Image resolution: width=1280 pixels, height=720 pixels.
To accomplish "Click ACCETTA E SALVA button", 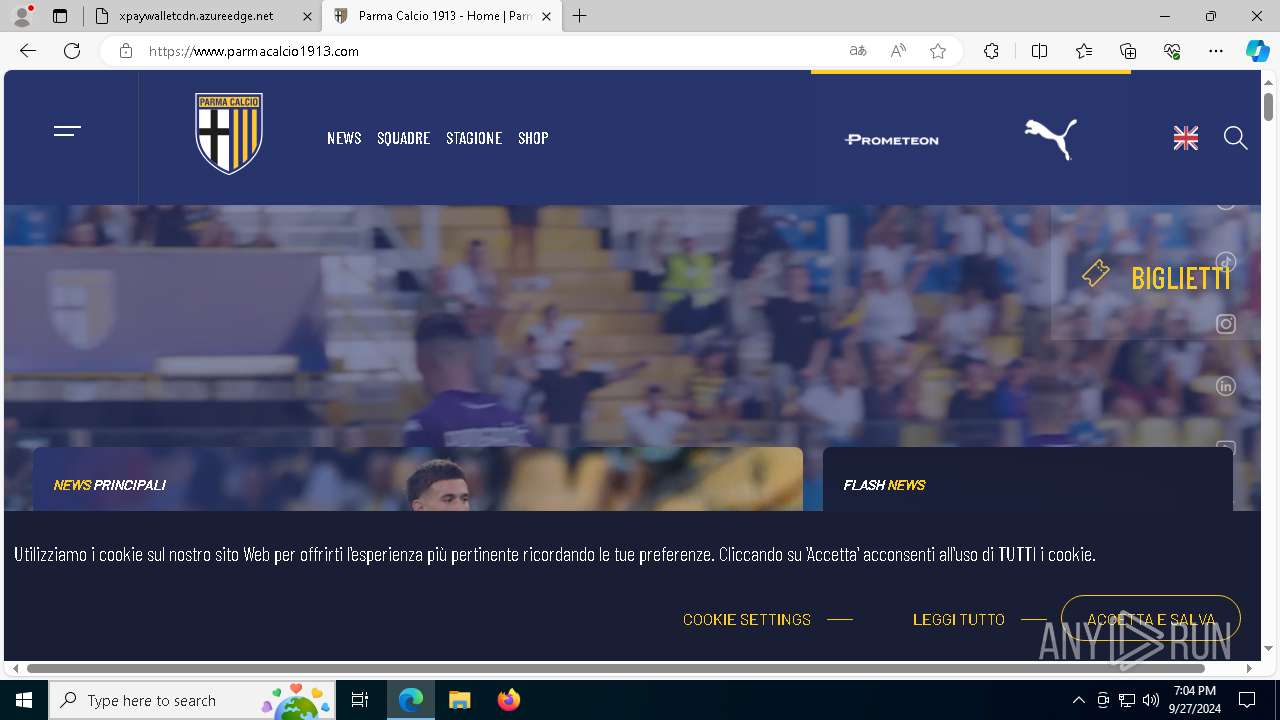I will [1151, 619].
